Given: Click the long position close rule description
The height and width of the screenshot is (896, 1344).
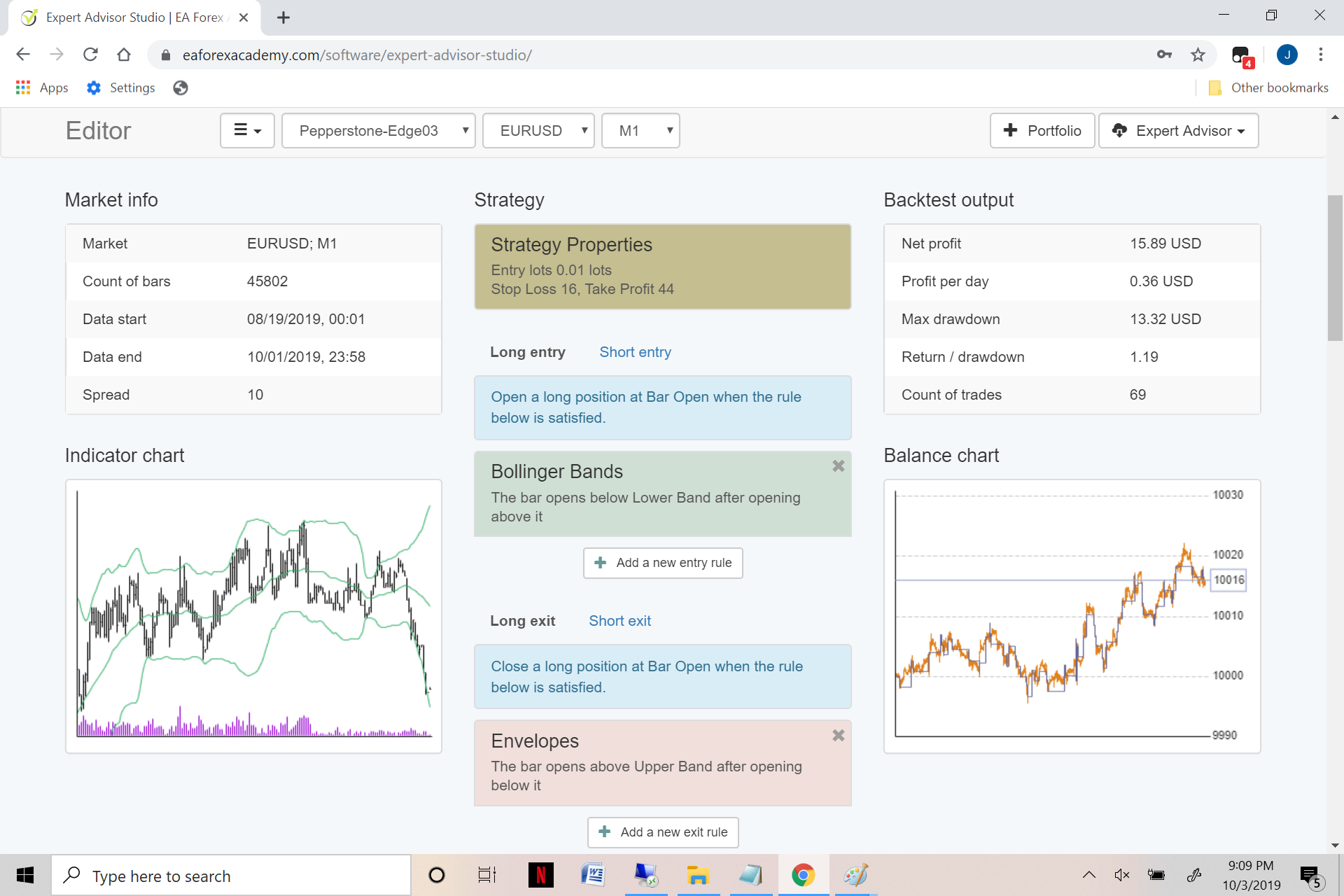Looking at the screenshot, I should pos(663,677).
